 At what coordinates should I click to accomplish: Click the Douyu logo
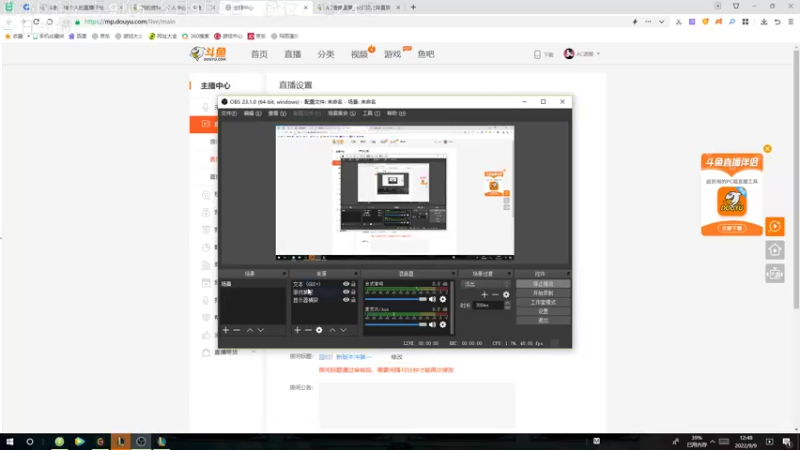pos(208,54)
